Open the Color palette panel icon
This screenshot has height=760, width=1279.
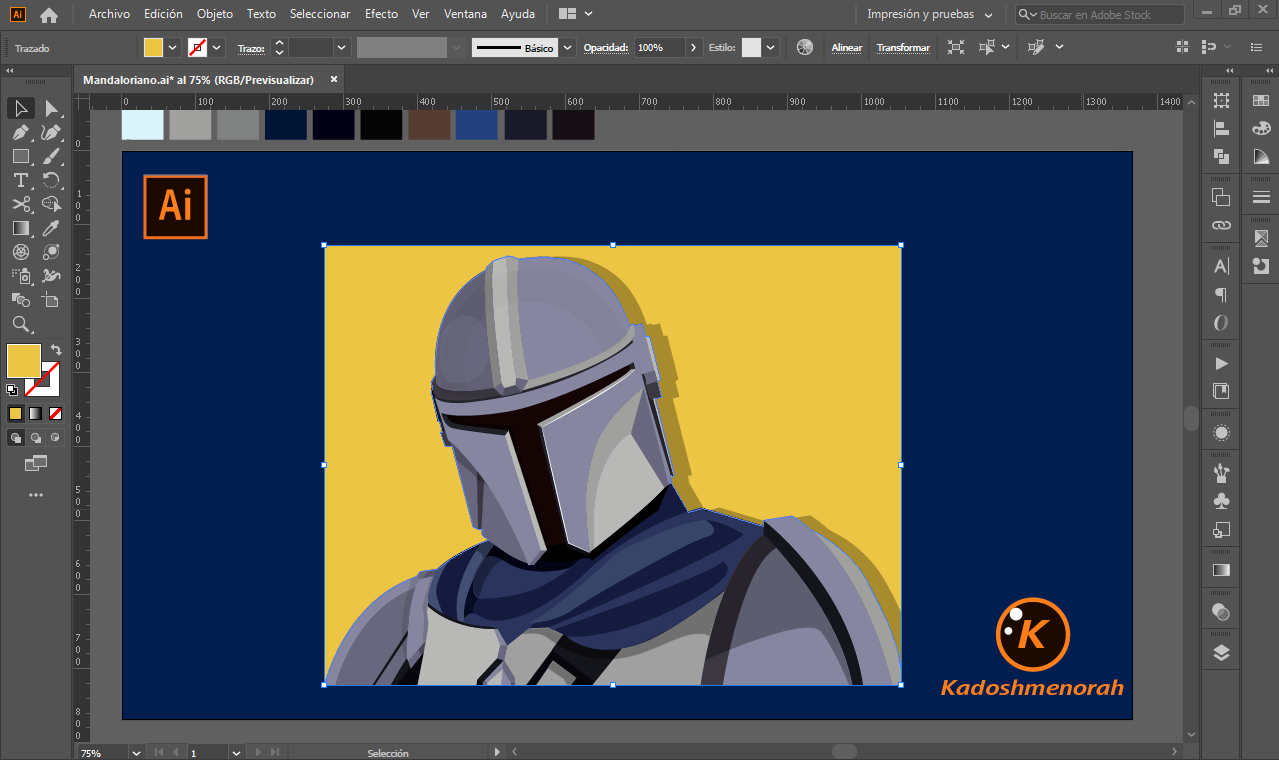pyautogui.click(x=1261, y=129)
